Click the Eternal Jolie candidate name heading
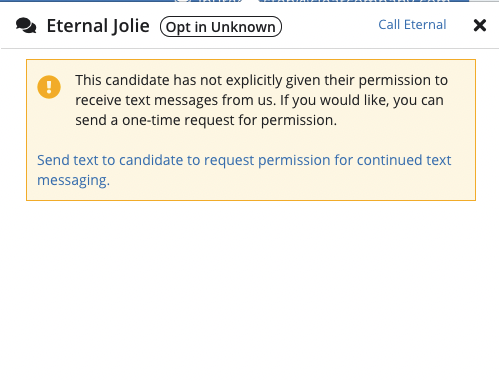 (98, 26)
